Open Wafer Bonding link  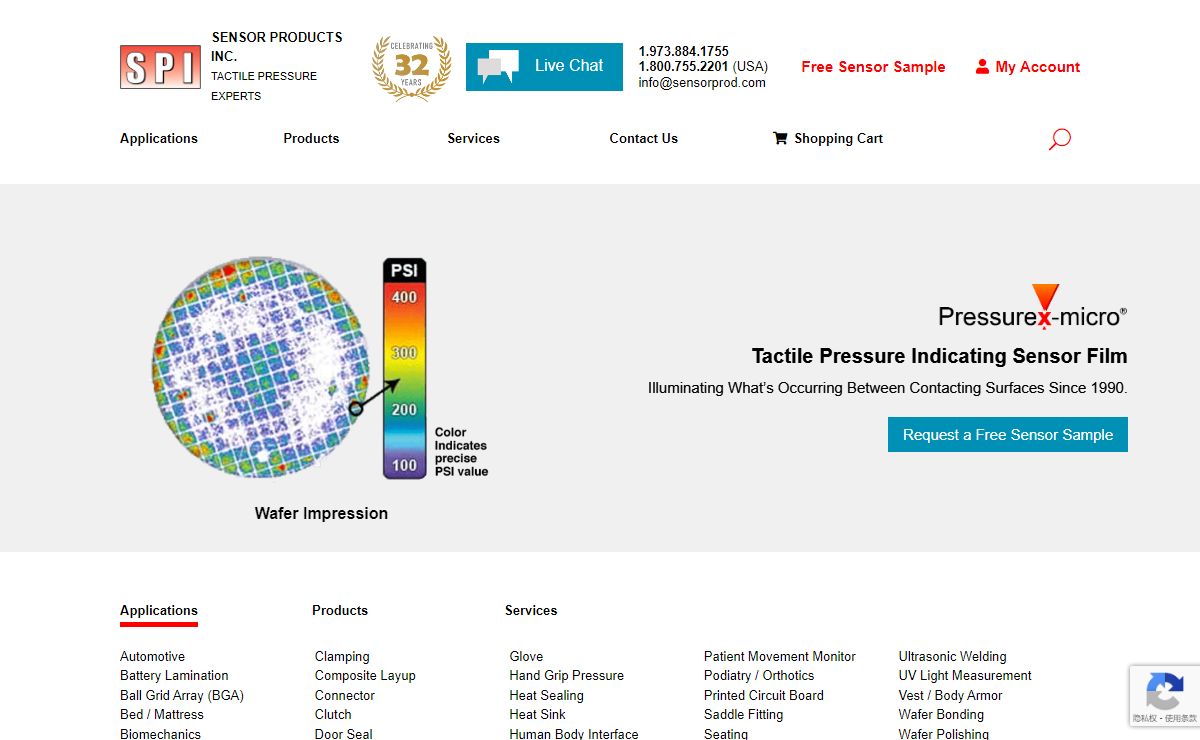941,715
